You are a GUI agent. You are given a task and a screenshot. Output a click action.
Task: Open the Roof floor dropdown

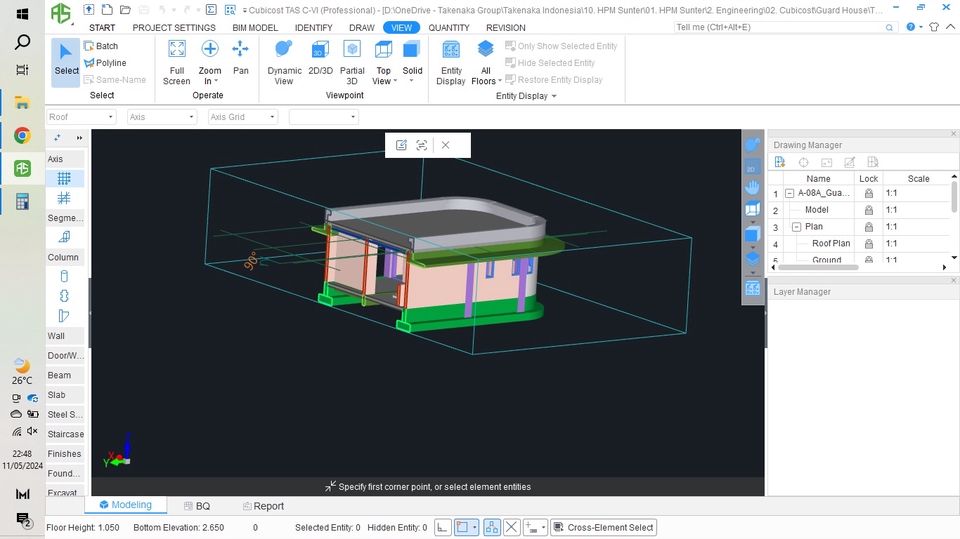[81, 117]
